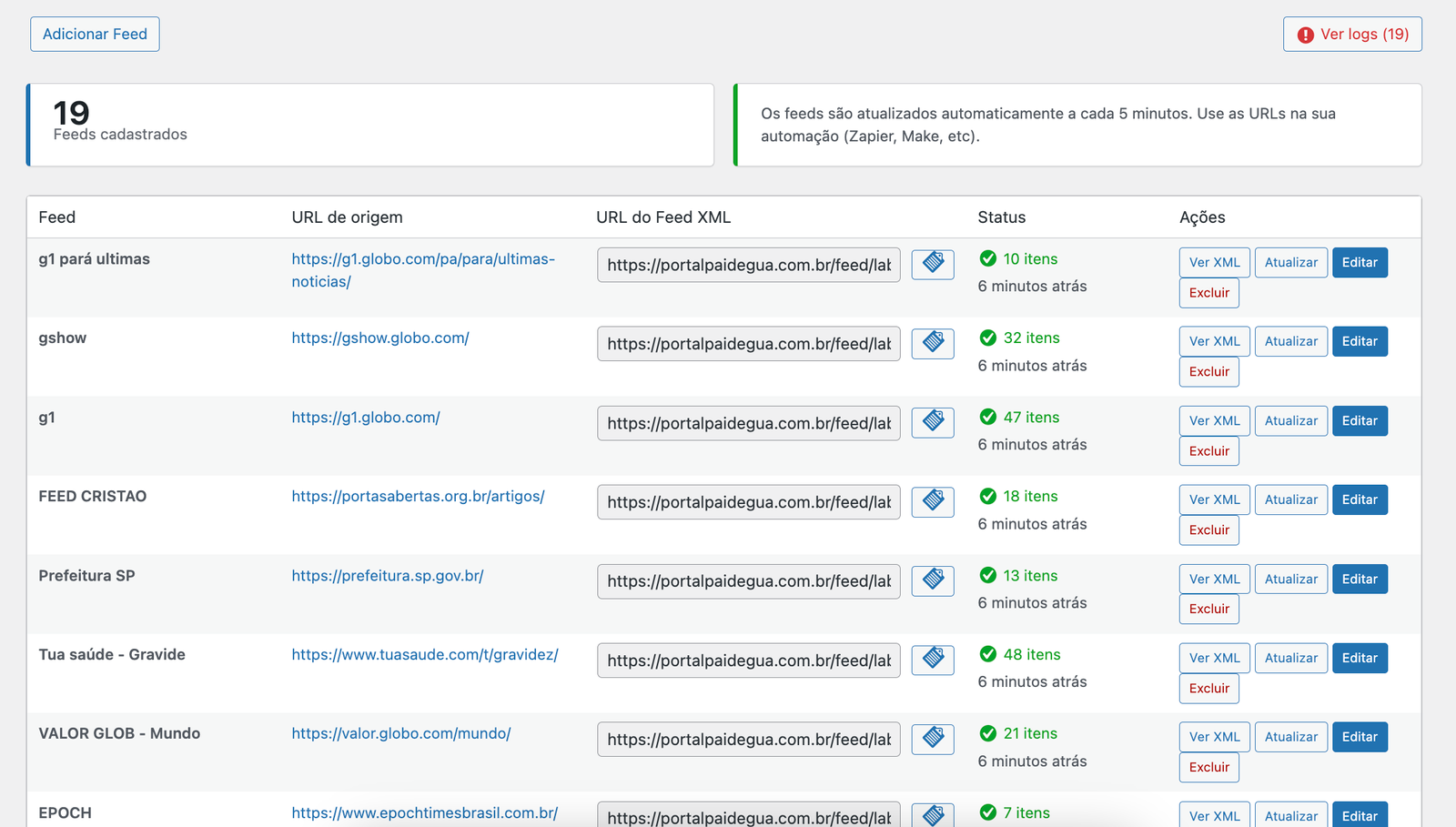
Task: Copy the gshow feed XML URL
Action: coord(933,343)
